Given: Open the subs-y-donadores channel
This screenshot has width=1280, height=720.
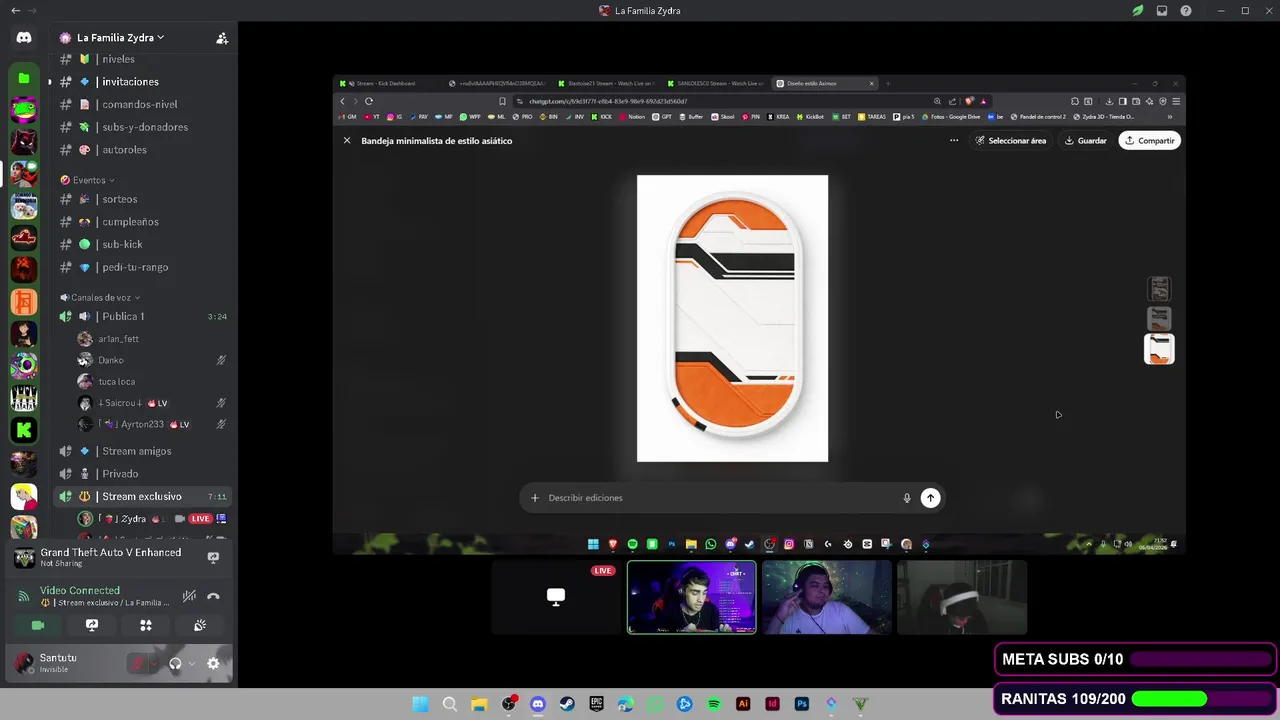Looking at the screenshot, I should [143, 127].
